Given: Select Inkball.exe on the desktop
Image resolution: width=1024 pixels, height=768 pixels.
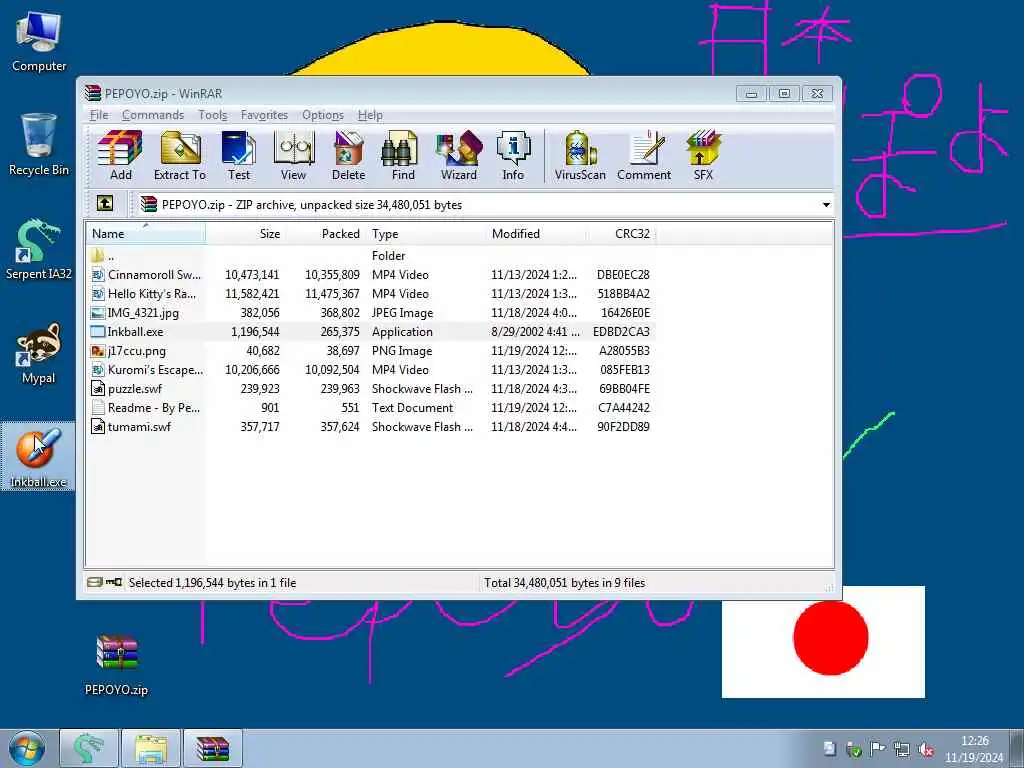Looking at the screenshot, I should (39, 457).
